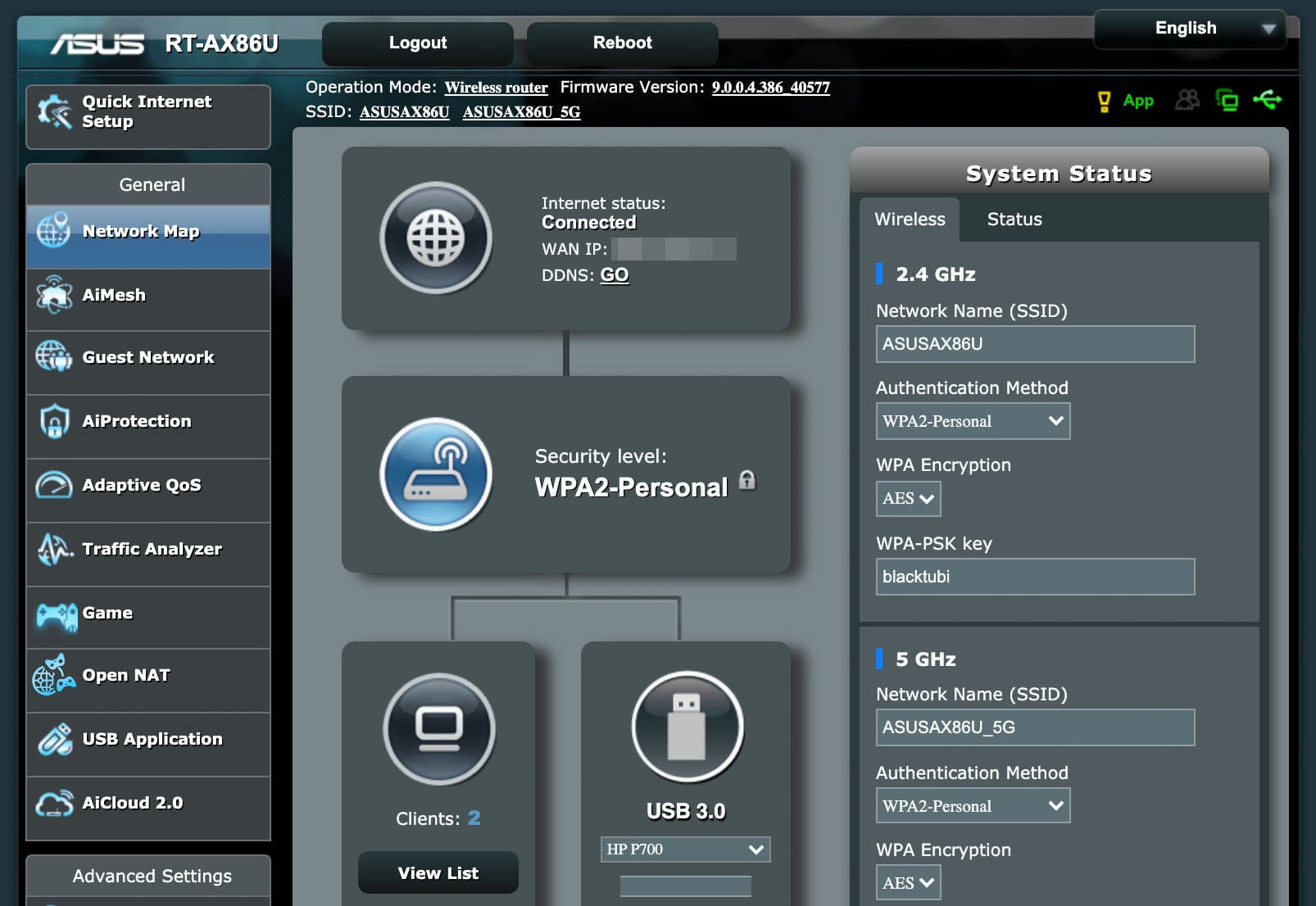Image resolution: width=1316 pixels, height=906 pixels.
Task: Open the USB 3.0 device dropdown showing HP P700
Action: (x=685, y=849)
